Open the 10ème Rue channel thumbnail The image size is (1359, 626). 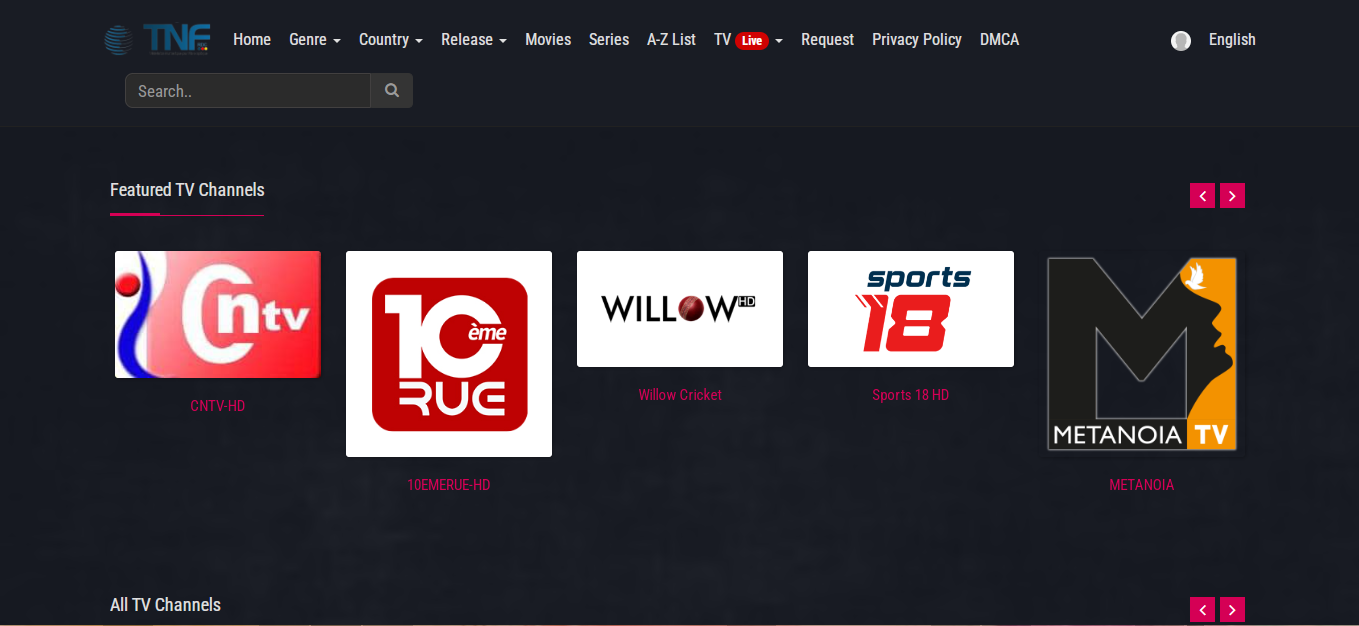click(x=449, y=354)
